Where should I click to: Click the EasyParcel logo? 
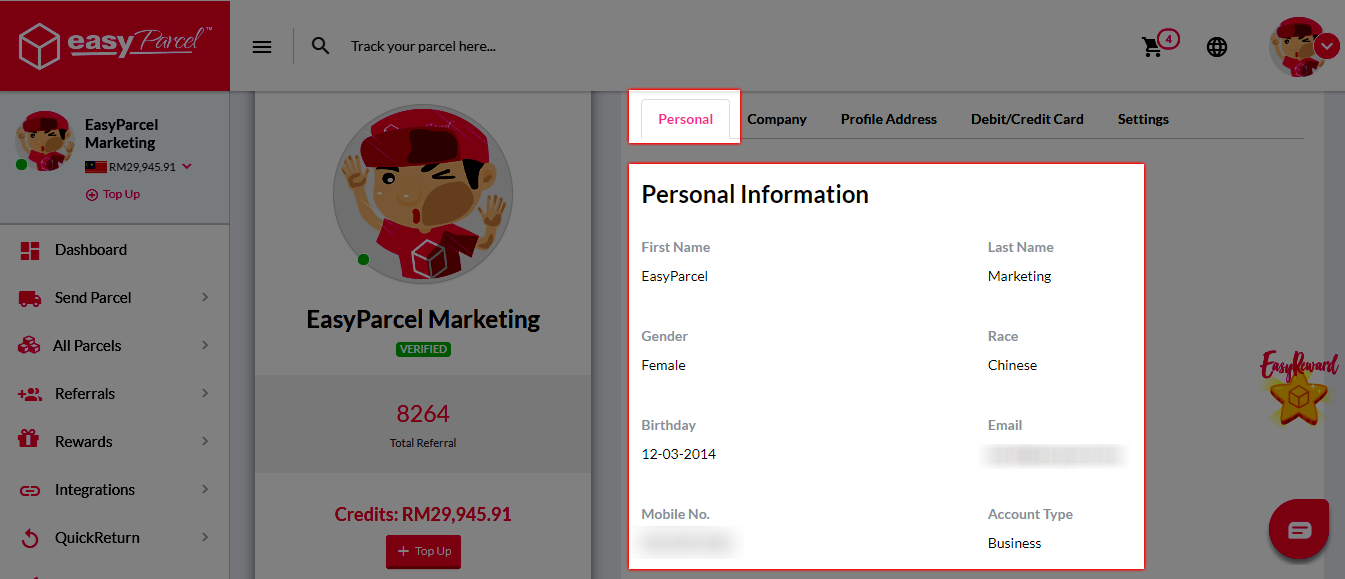click(x=115, y=46)
